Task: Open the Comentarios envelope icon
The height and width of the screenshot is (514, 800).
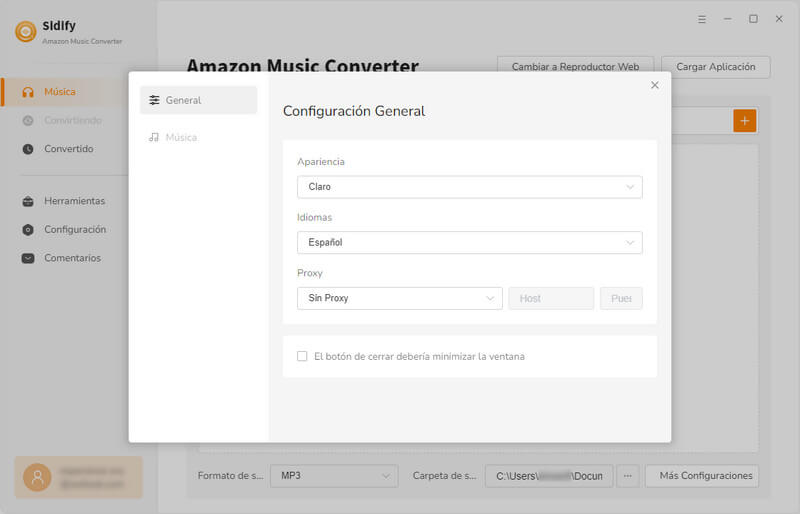Action: tap(28, 258)
